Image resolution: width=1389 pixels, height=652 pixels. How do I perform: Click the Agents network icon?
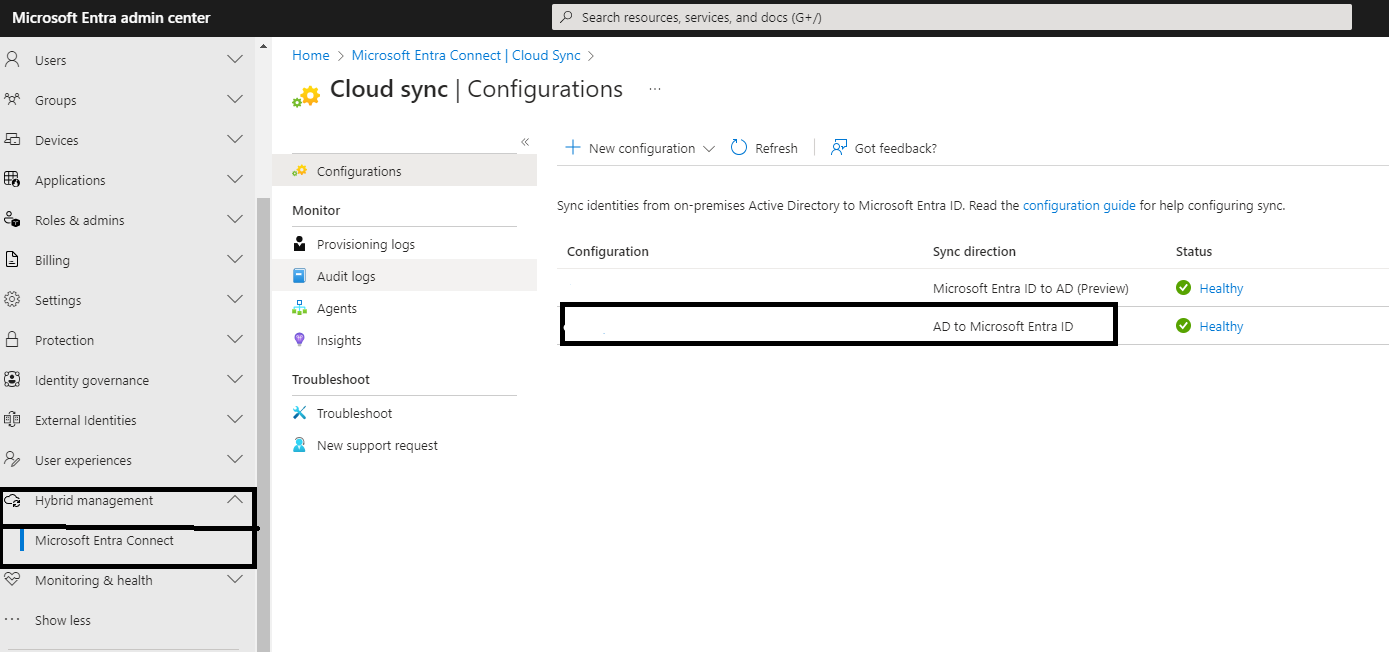[299, 308]
